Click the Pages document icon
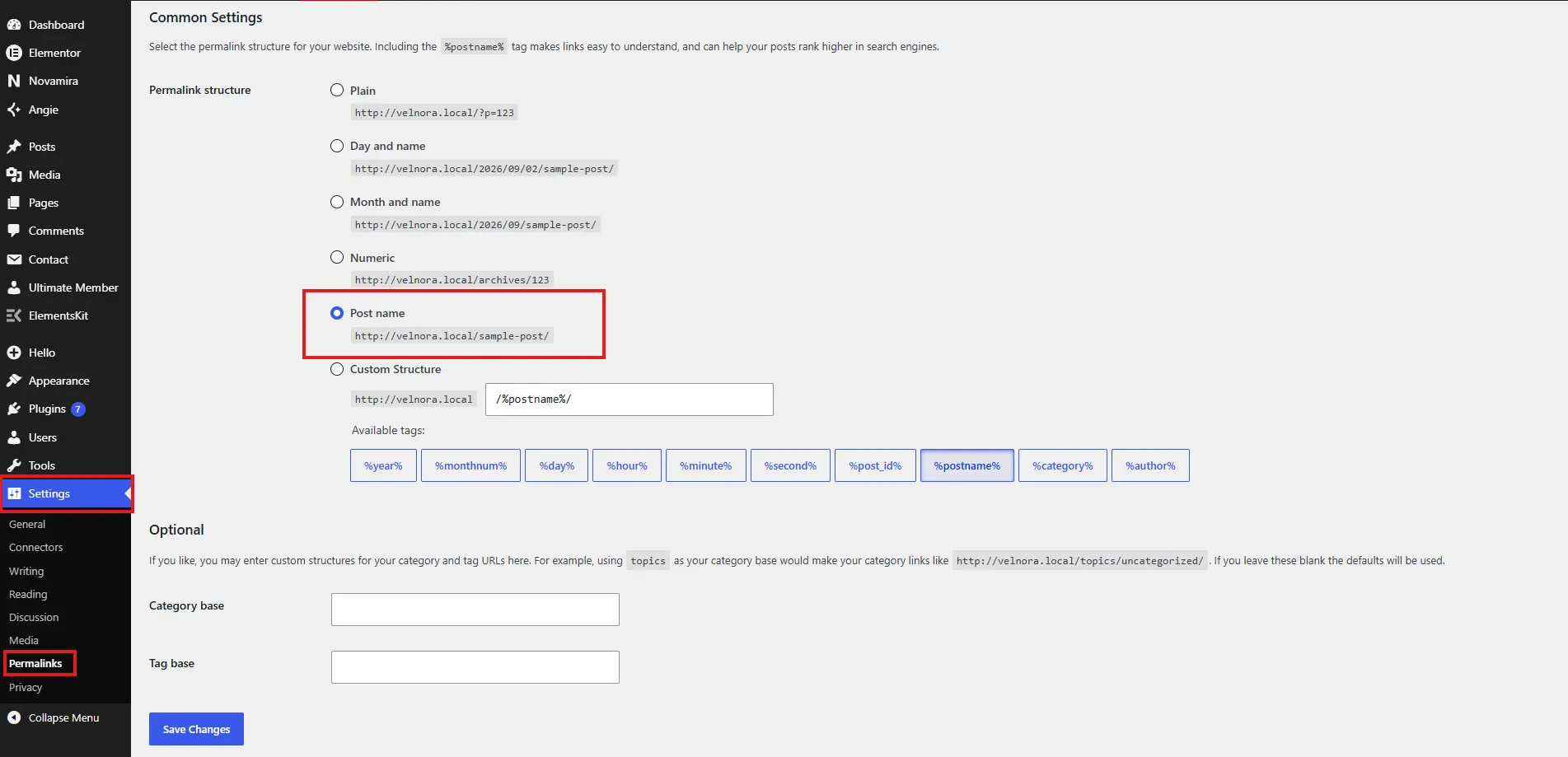 pyautogui.click(x=14, y=203)
